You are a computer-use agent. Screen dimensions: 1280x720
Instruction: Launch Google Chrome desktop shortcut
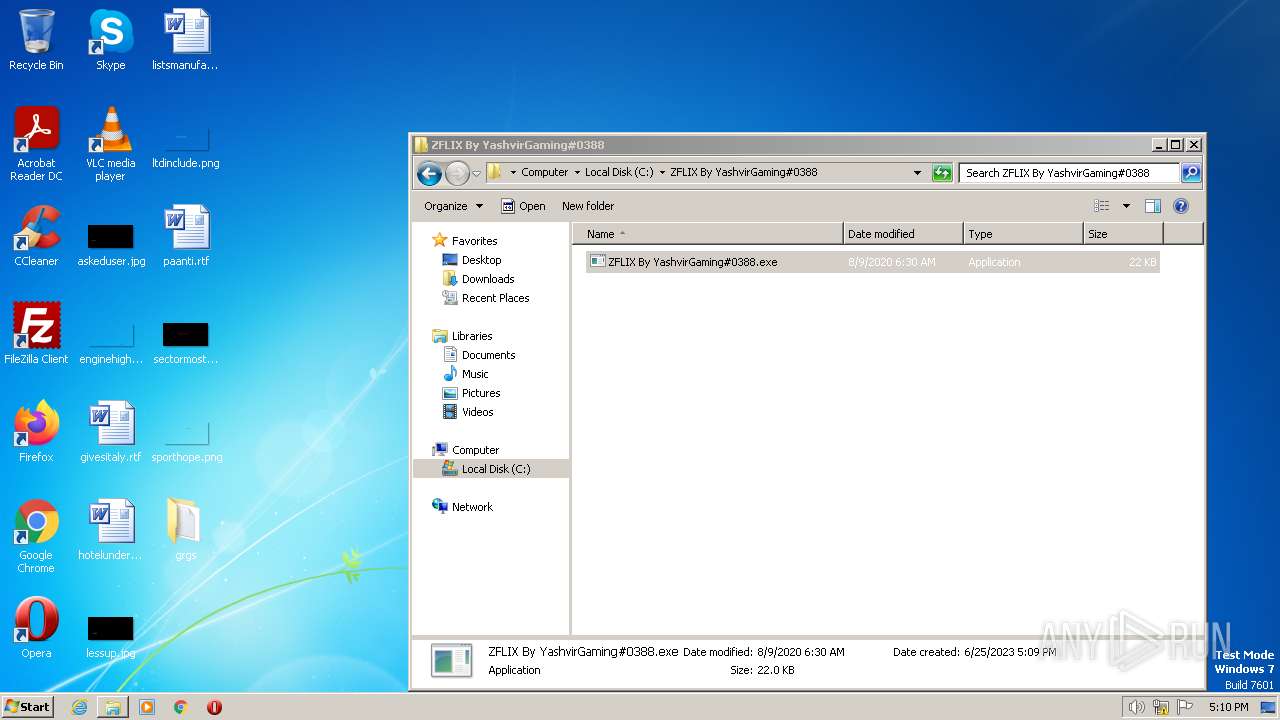[36, 536]
